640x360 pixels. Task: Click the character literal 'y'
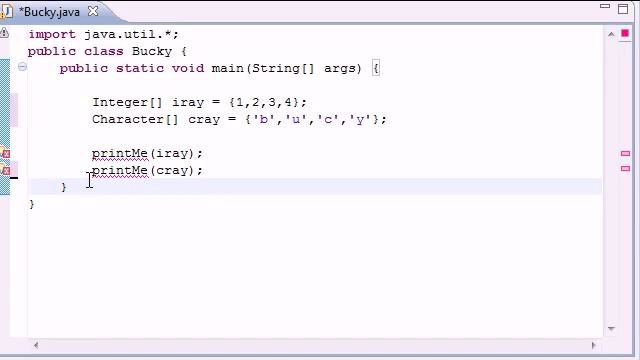coord(360,120)
